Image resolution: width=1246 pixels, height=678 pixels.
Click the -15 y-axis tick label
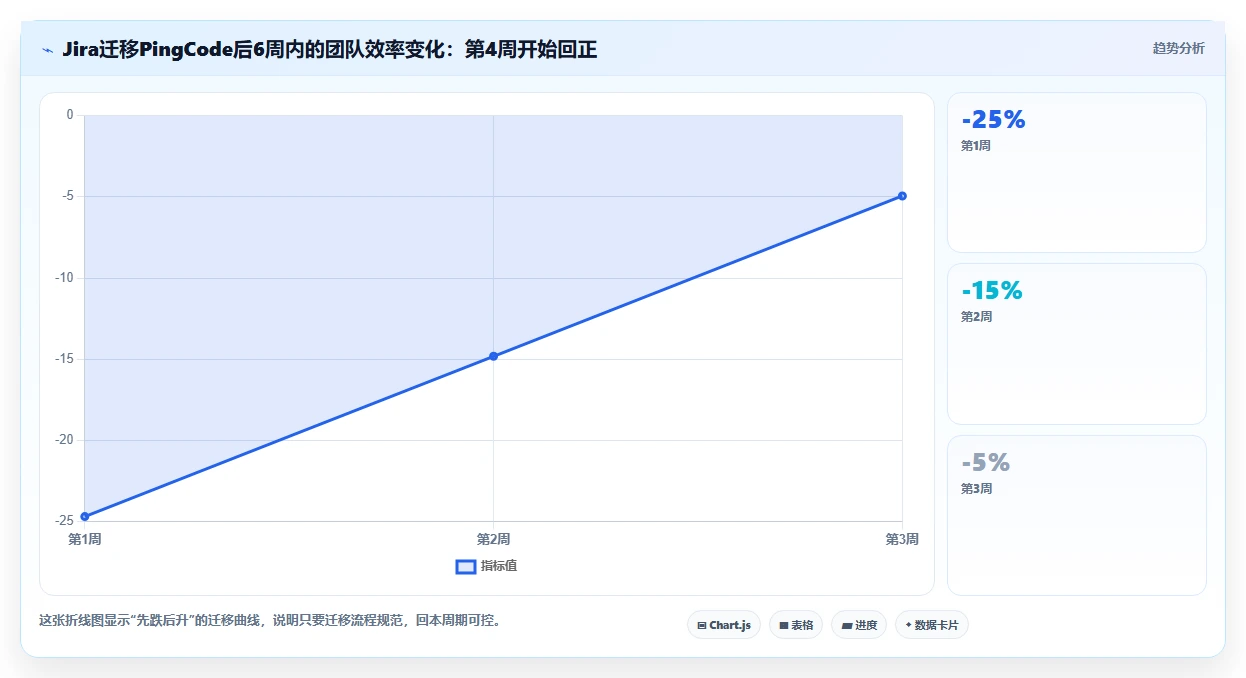65,359
